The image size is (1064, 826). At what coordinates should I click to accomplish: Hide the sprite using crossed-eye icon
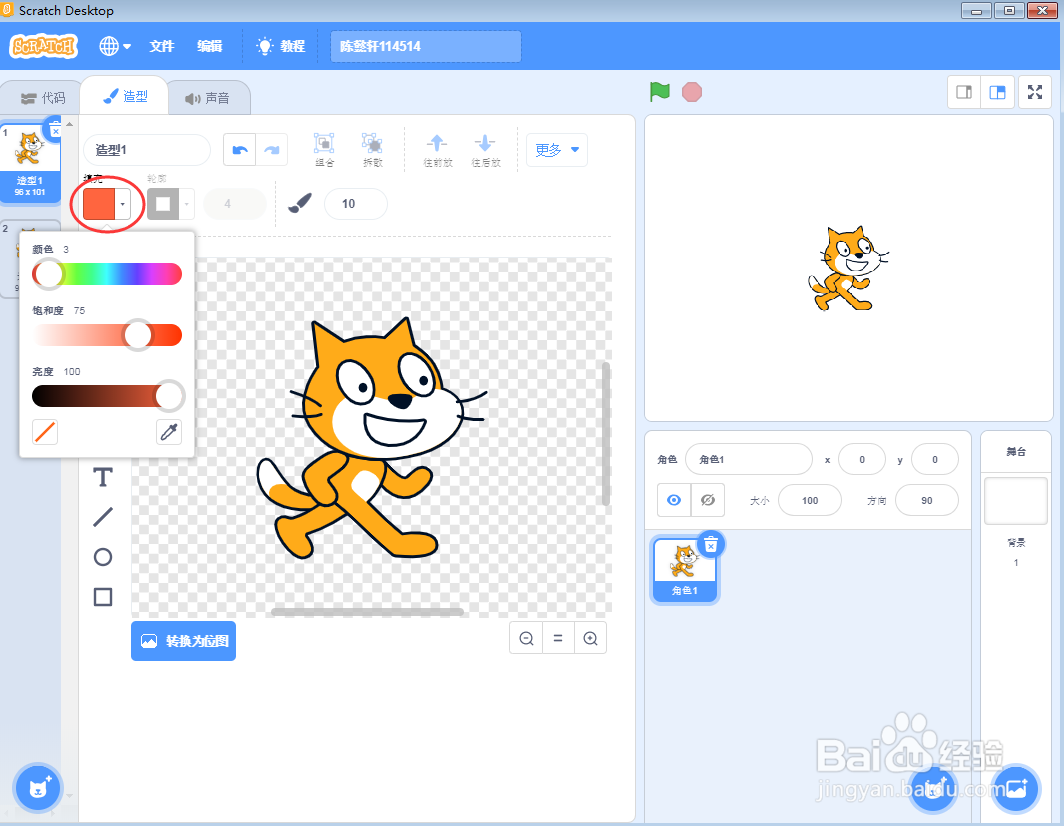[x=708, y=500]
